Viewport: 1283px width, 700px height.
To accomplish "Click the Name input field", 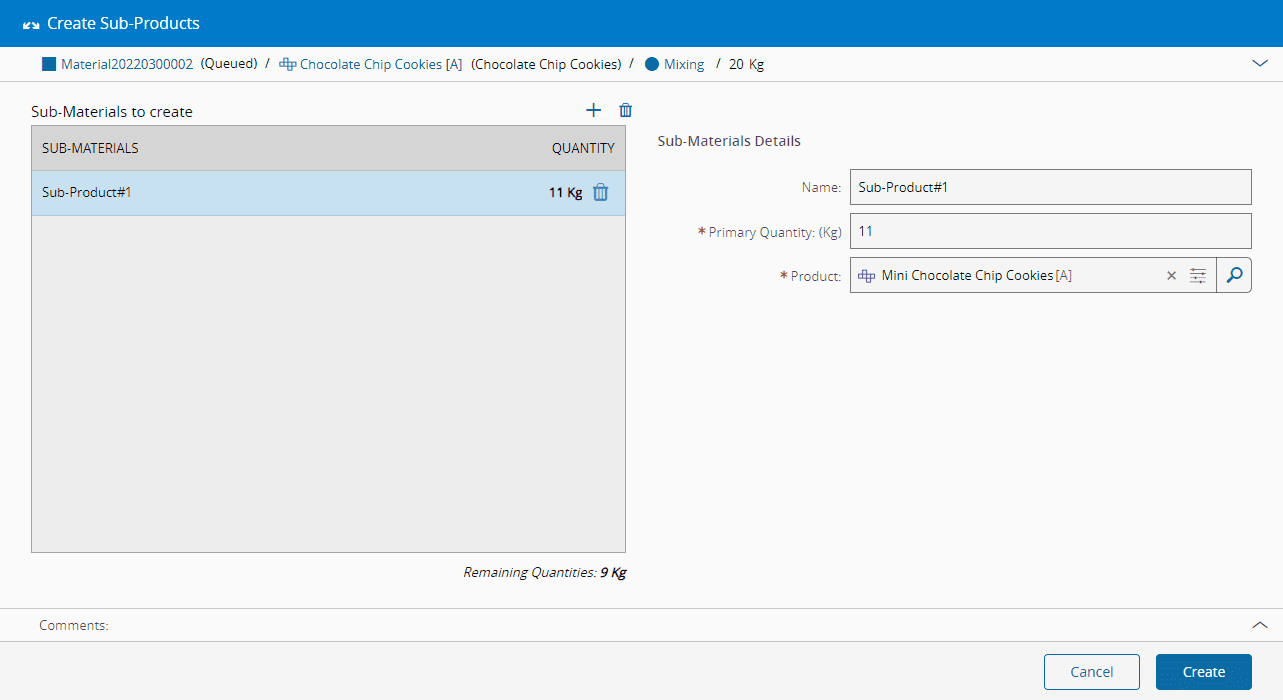I will coord(1050,187).
